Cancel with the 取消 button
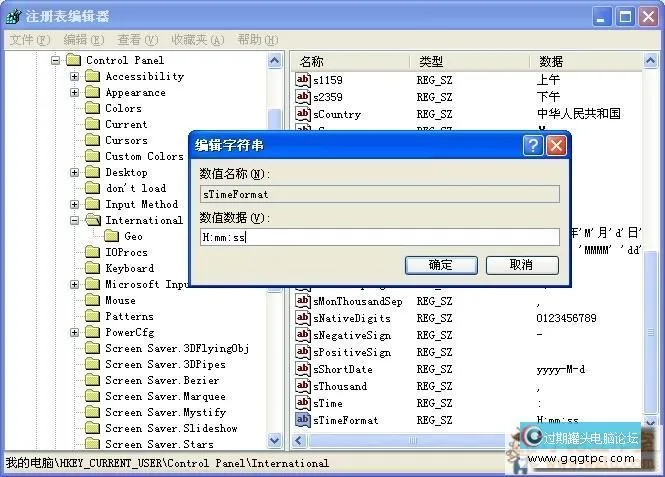 [522, 265]
